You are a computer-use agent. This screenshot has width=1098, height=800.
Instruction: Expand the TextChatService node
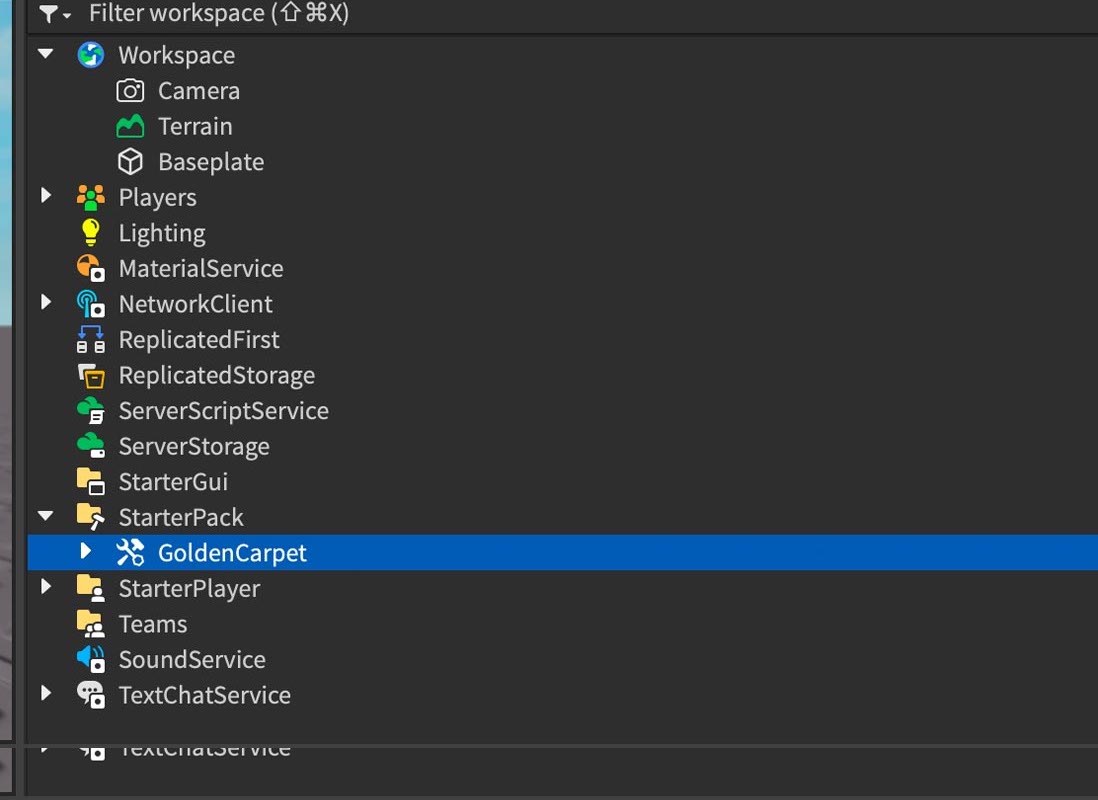46,694
